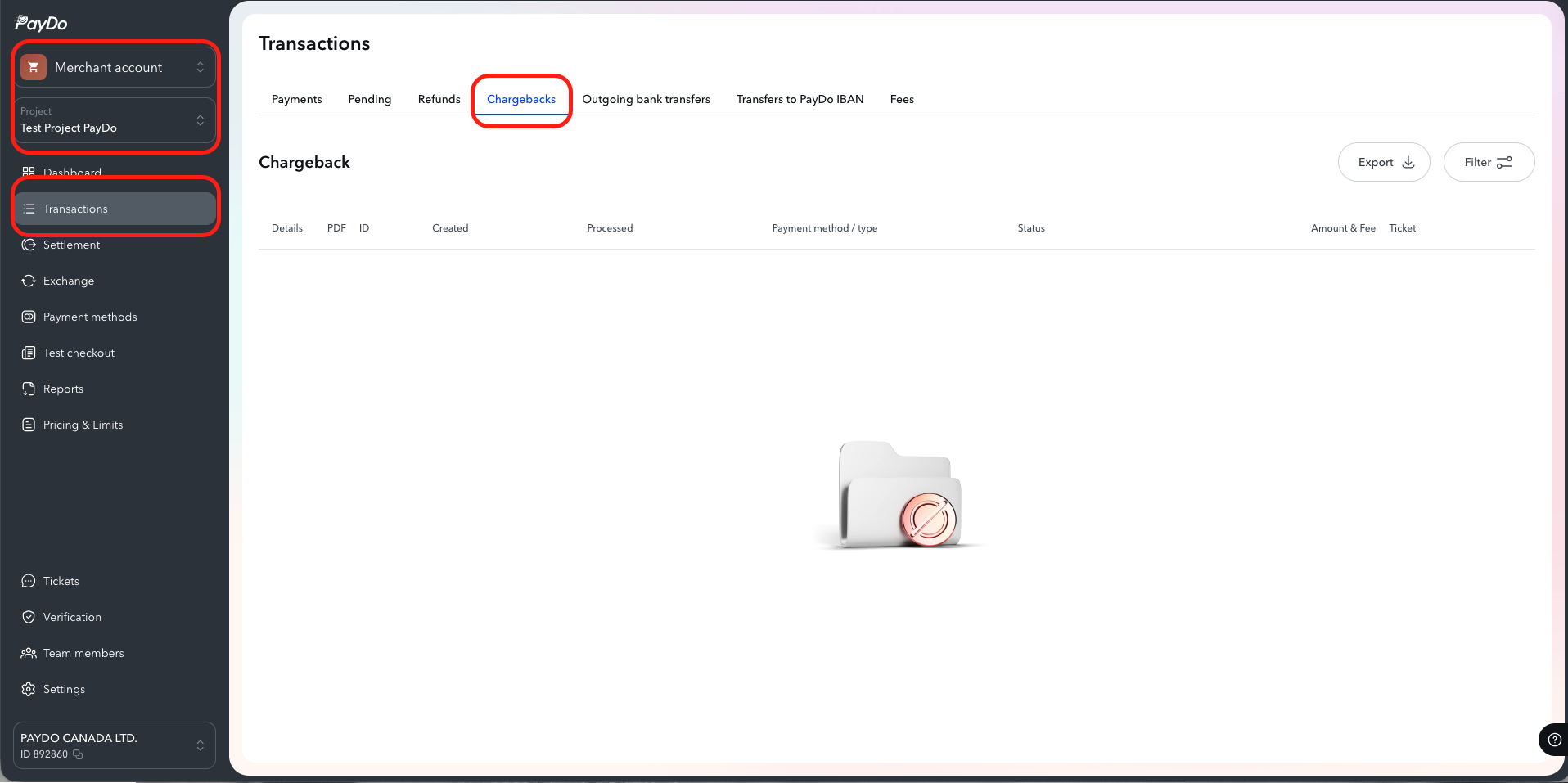Image resolution: width=1568 pixels, height=783 pixels.
Task: Click the Filter button
Action: point(1489,162)
